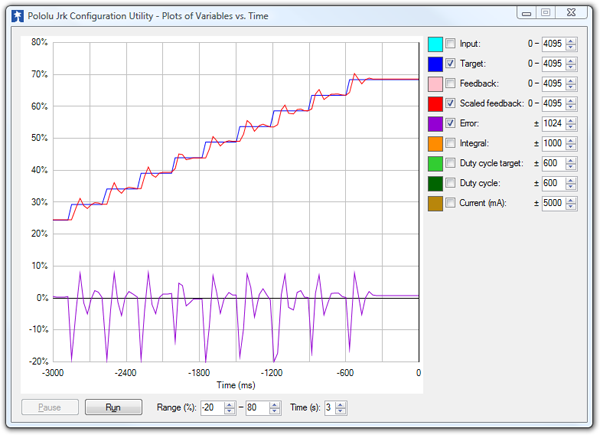The width and height of the screenshot is (600, 435).
Task: Click the blue Target color swatch
Action: tap(435, 64)
